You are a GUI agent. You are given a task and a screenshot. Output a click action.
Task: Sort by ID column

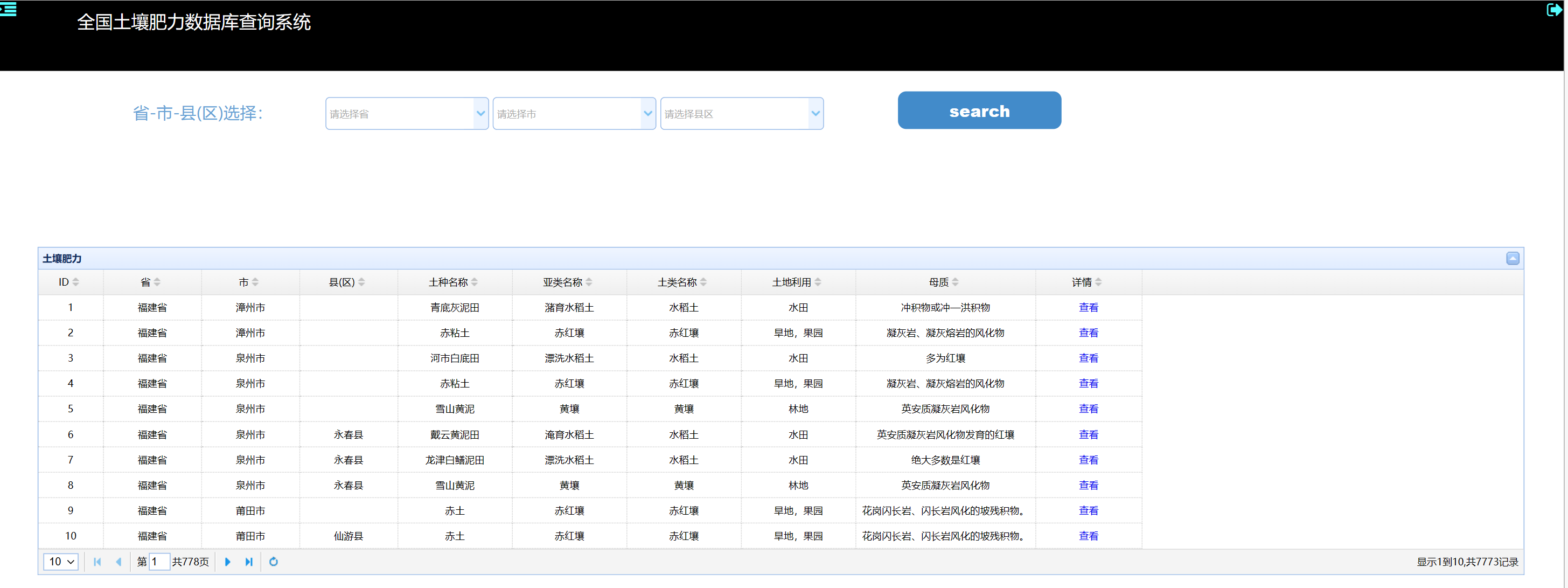[x=69, y=282]
